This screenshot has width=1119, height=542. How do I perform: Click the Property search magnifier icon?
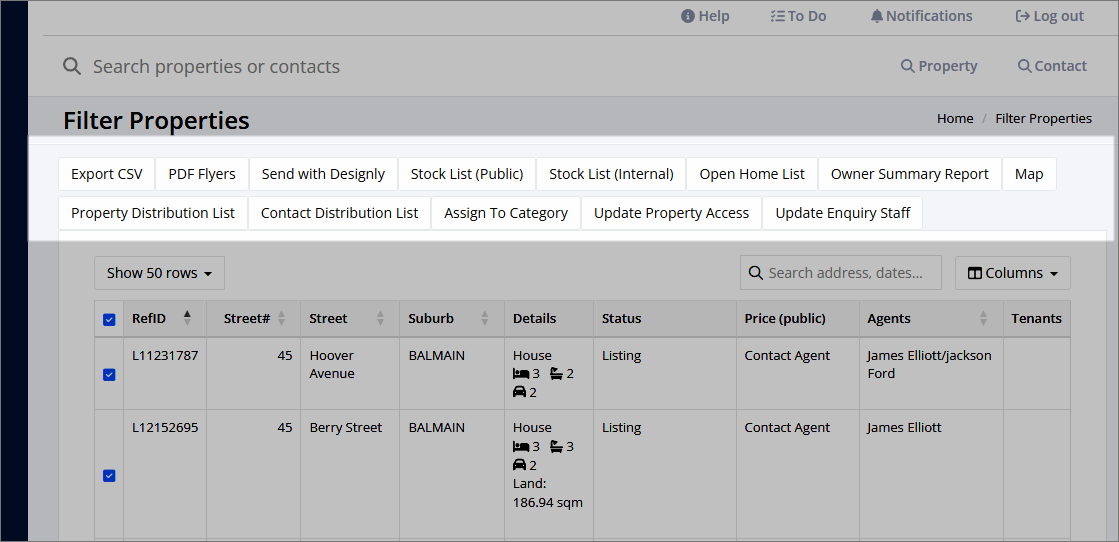tap(908, 66)
